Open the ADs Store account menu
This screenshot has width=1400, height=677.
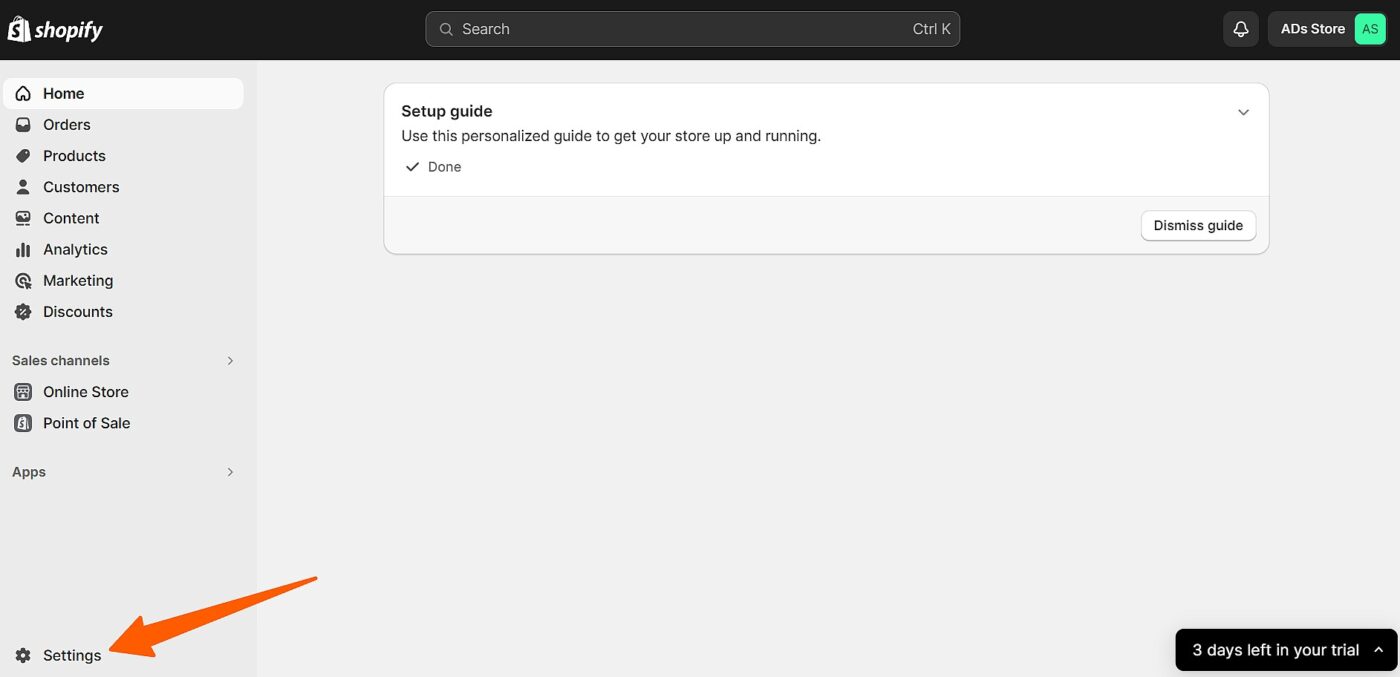pos(1330,29)
